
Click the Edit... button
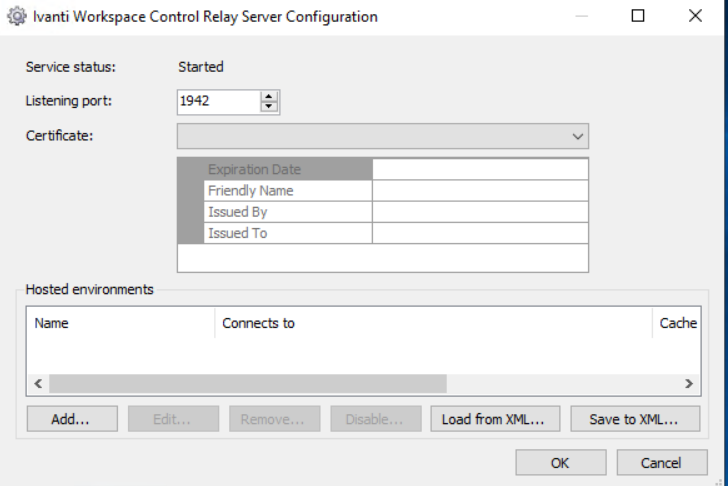click(173, 419)
